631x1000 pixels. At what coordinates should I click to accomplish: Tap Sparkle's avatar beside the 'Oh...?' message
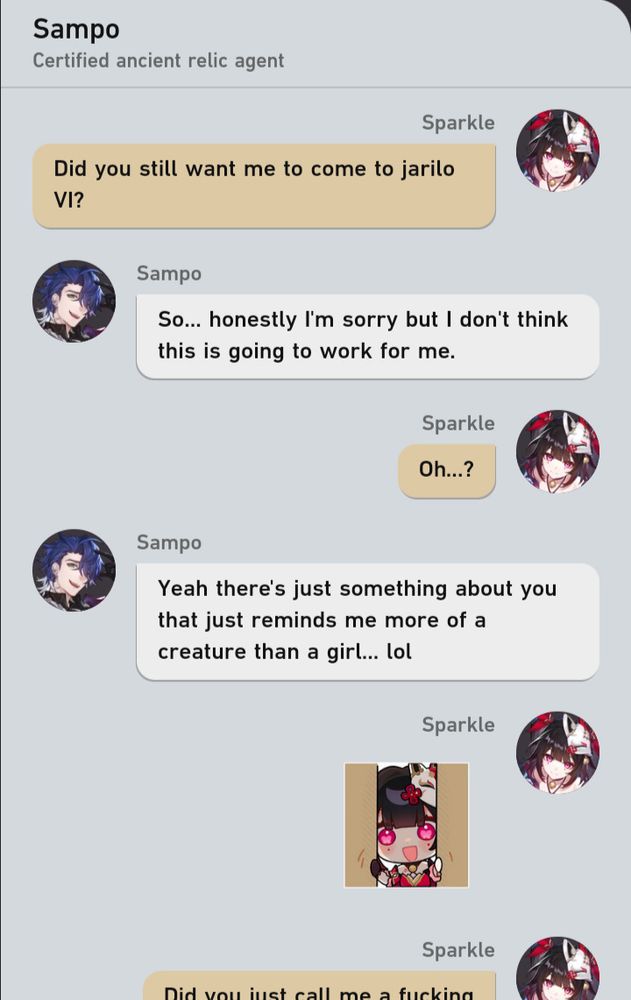click(558, 451)
